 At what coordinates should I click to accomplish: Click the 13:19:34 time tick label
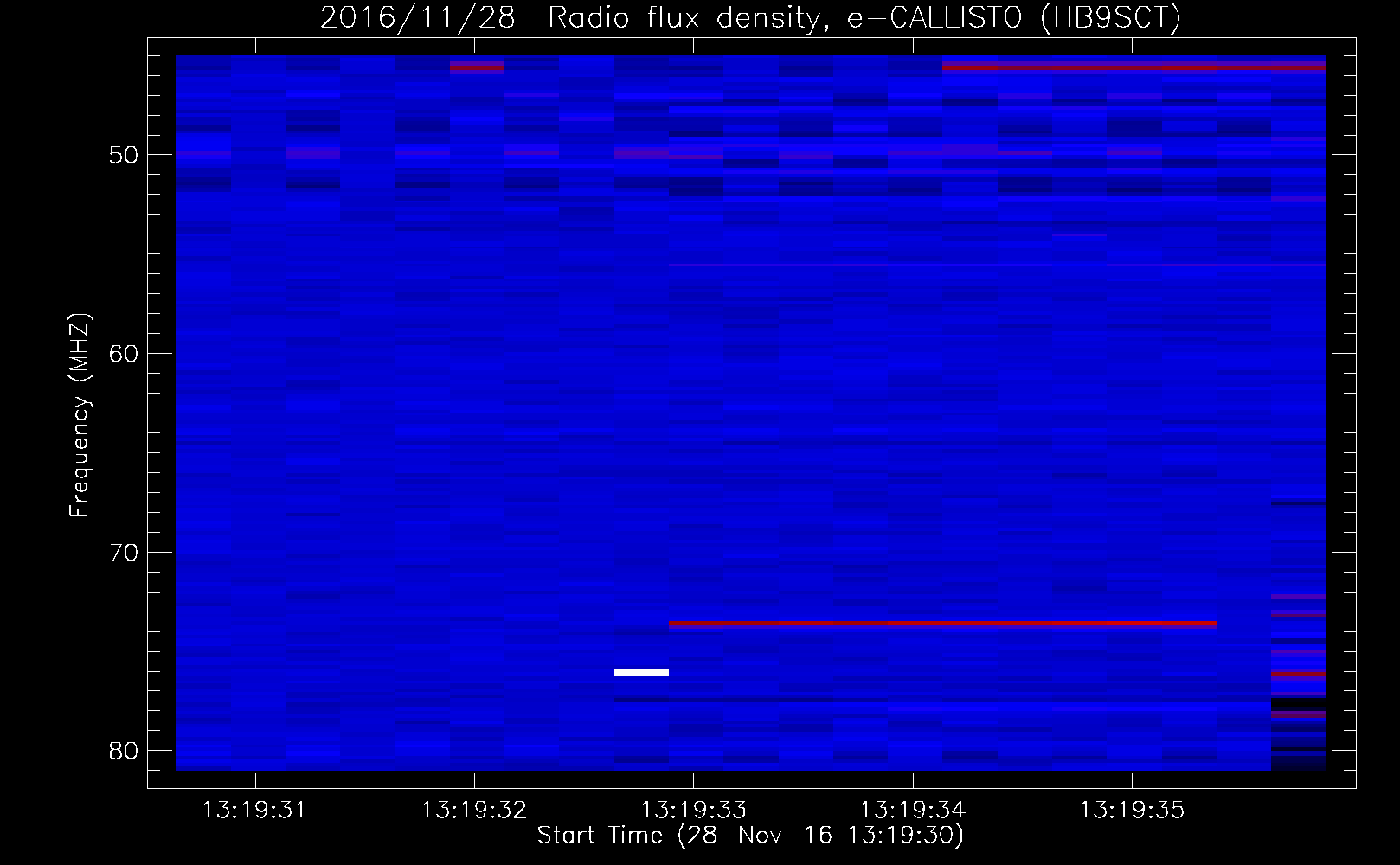[912, 811]
